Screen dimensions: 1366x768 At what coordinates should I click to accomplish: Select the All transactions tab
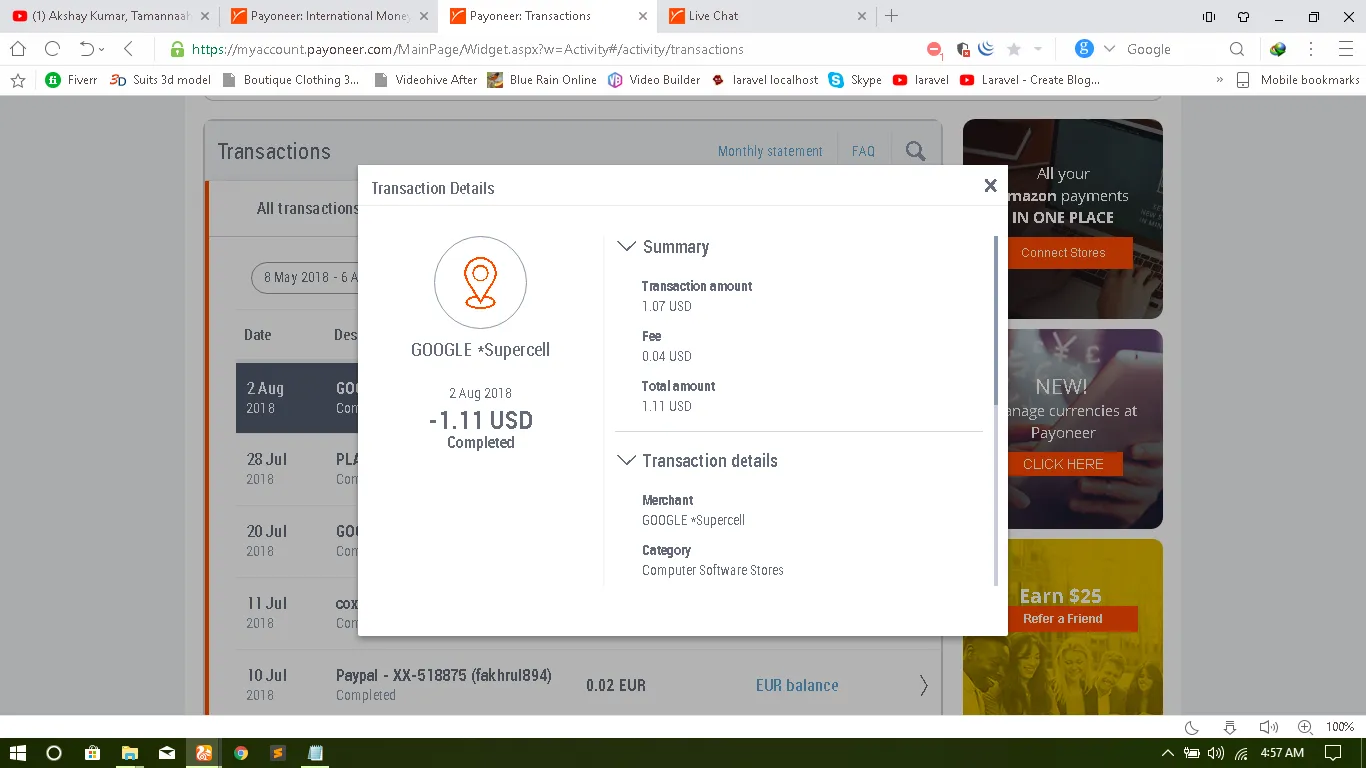click(307, 208)
